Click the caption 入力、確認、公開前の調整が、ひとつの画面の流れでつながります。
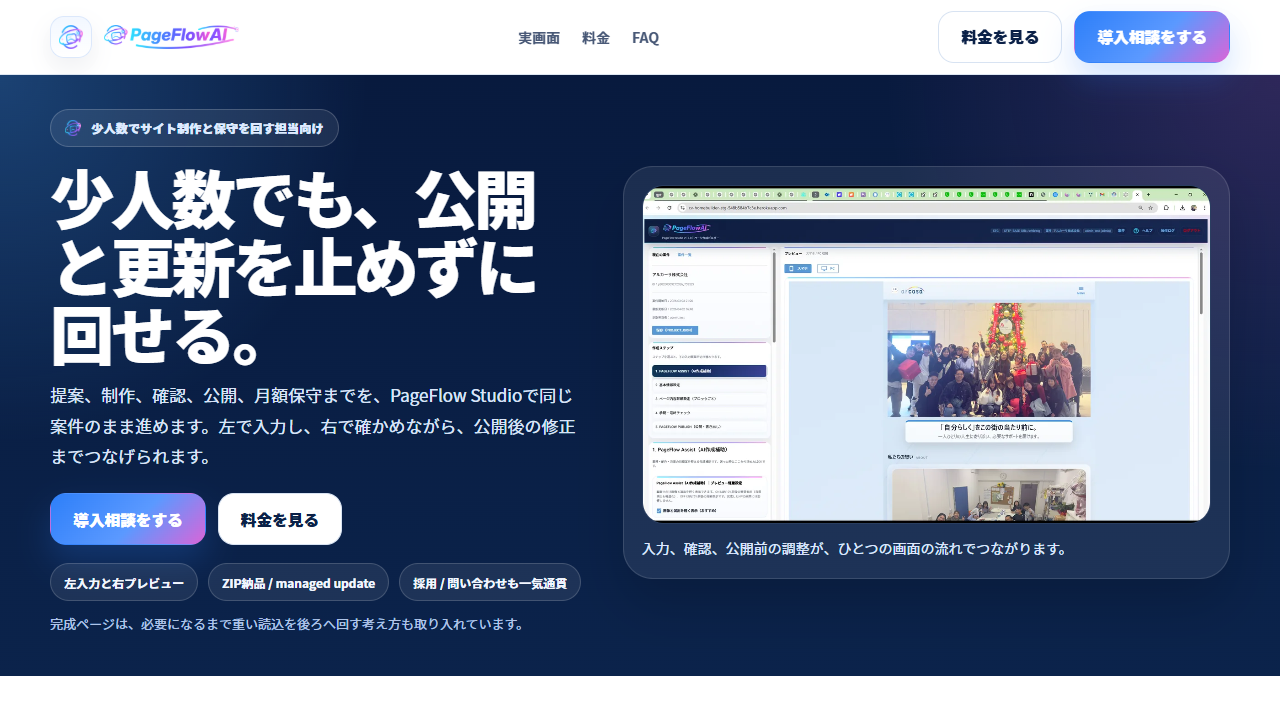This screenshot has height=720, width=1280. coord(854,549)
